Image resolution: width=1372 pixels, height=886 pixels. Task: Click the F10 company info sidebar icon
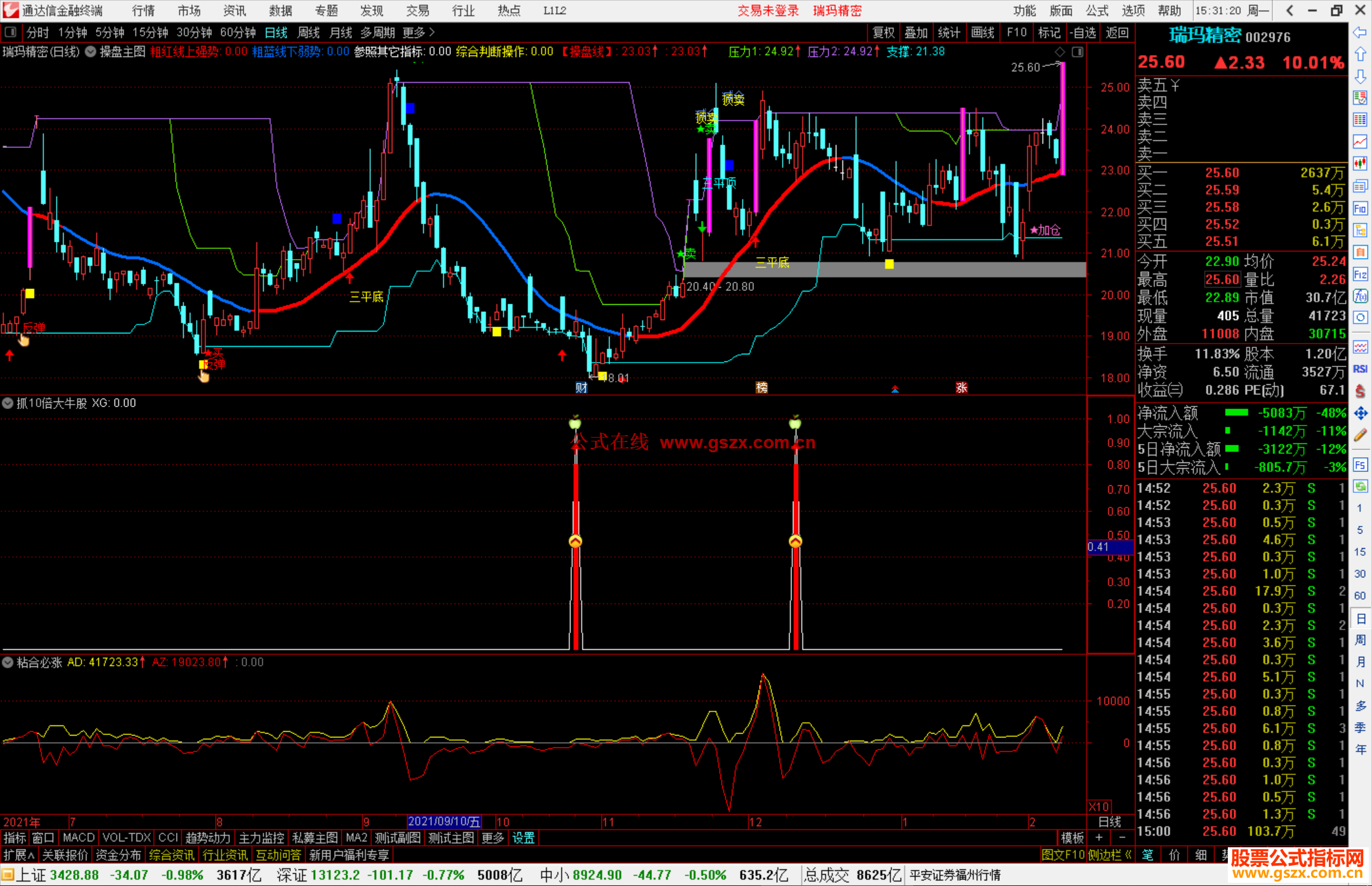[1360, 208]
